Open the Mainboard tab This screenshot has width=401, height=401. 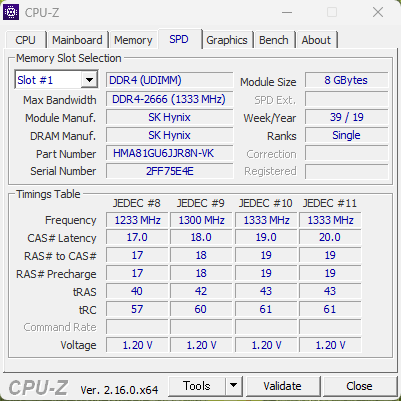[77, 40]
